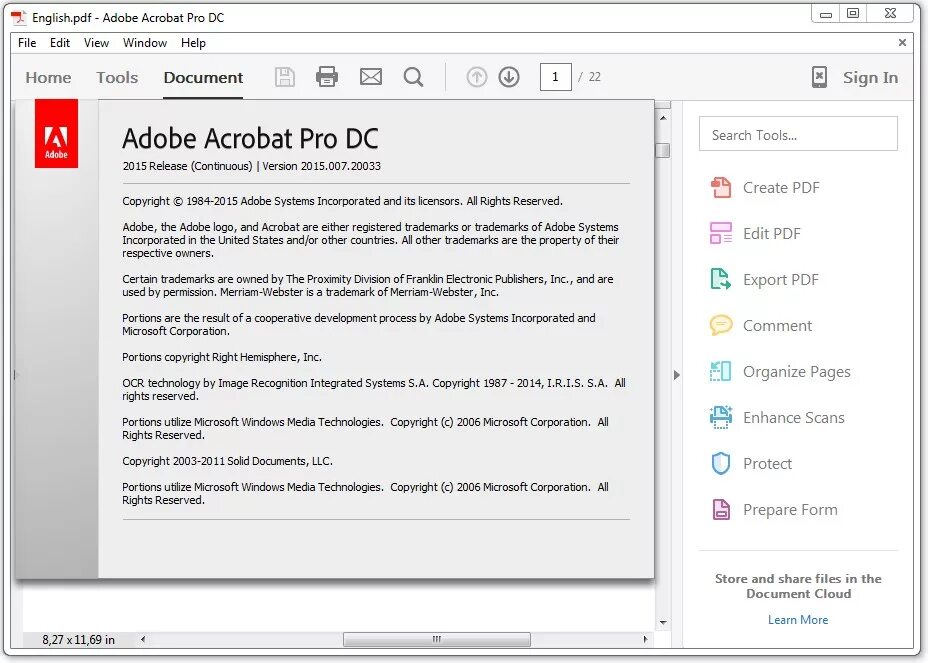This screenshot has height=663, width=928.
Task: Open the Window menu
Action: point(145,43)
